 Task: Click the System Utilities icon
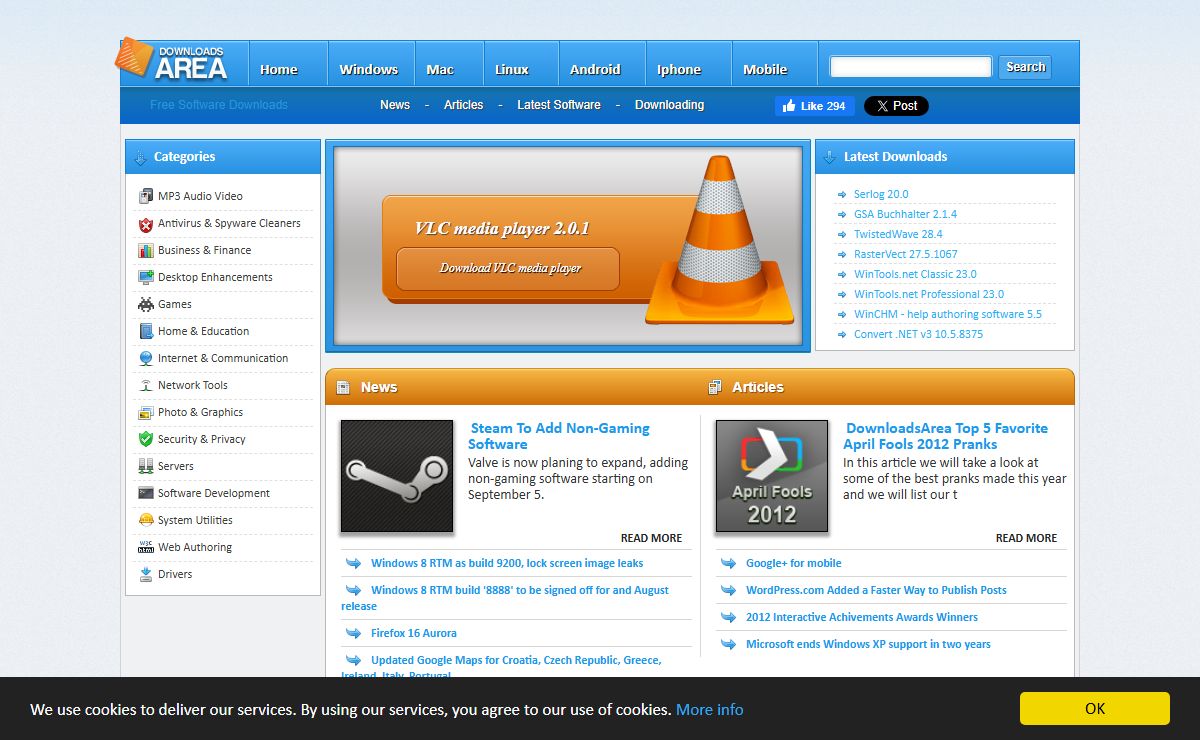(x=146, y=521)
